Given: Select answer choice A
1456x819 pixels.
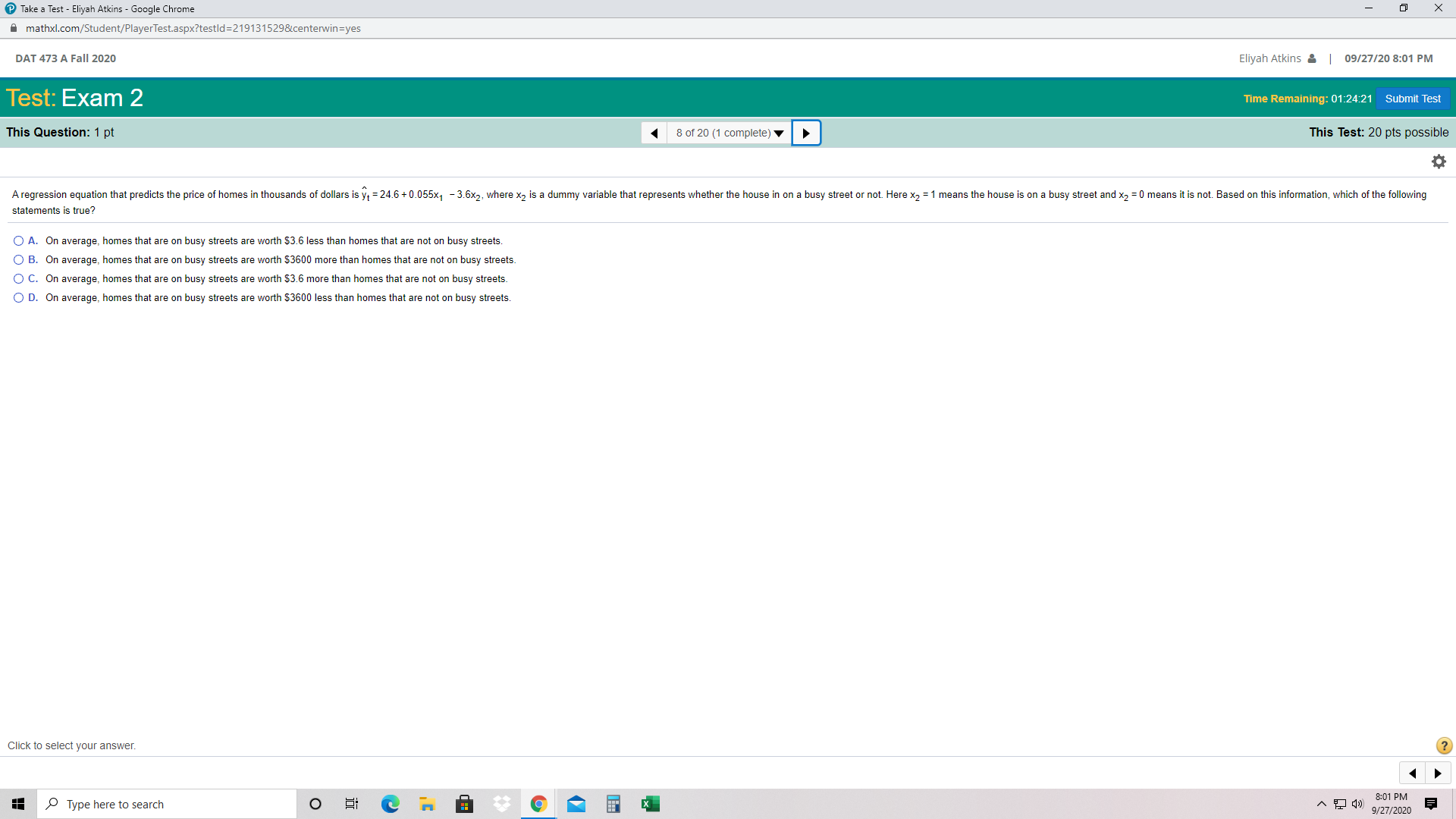Looking at the screenshot, I should pyautogui.click(x=17, y=240).
